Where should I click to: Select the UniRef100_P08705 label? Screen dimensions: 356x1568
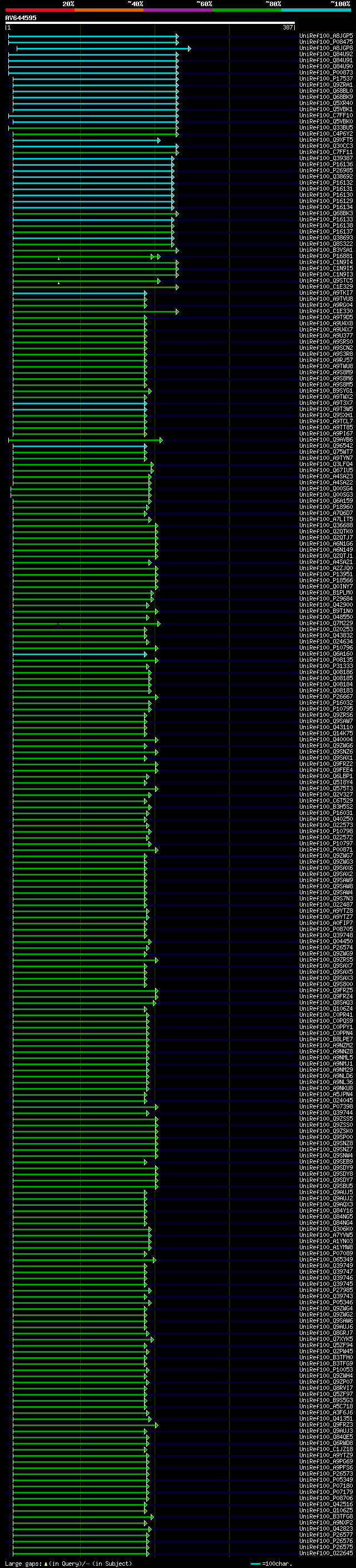click(x=326, y=929)
